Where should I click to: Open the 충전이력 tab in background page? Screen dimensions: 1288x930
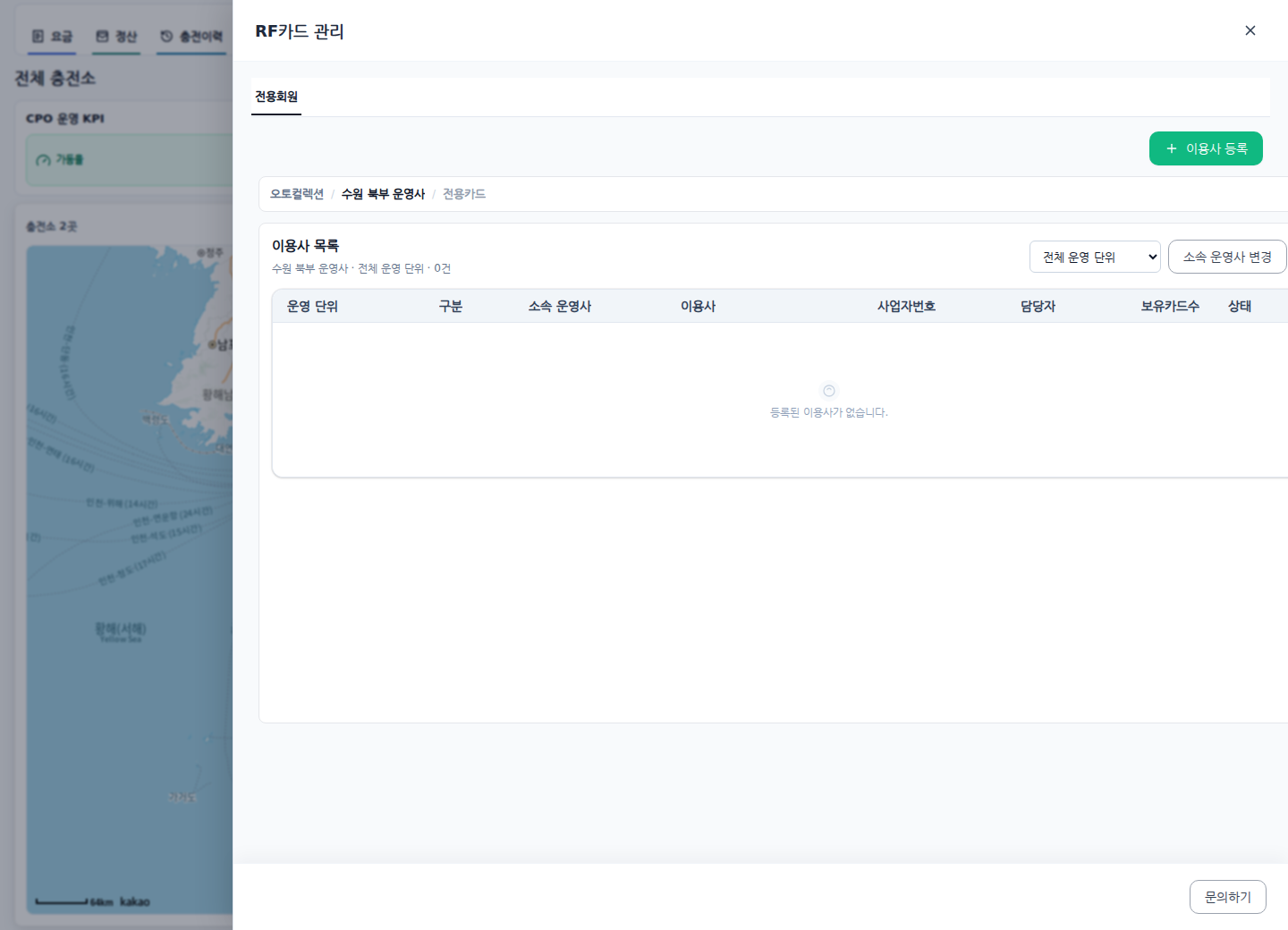point(191,37)
